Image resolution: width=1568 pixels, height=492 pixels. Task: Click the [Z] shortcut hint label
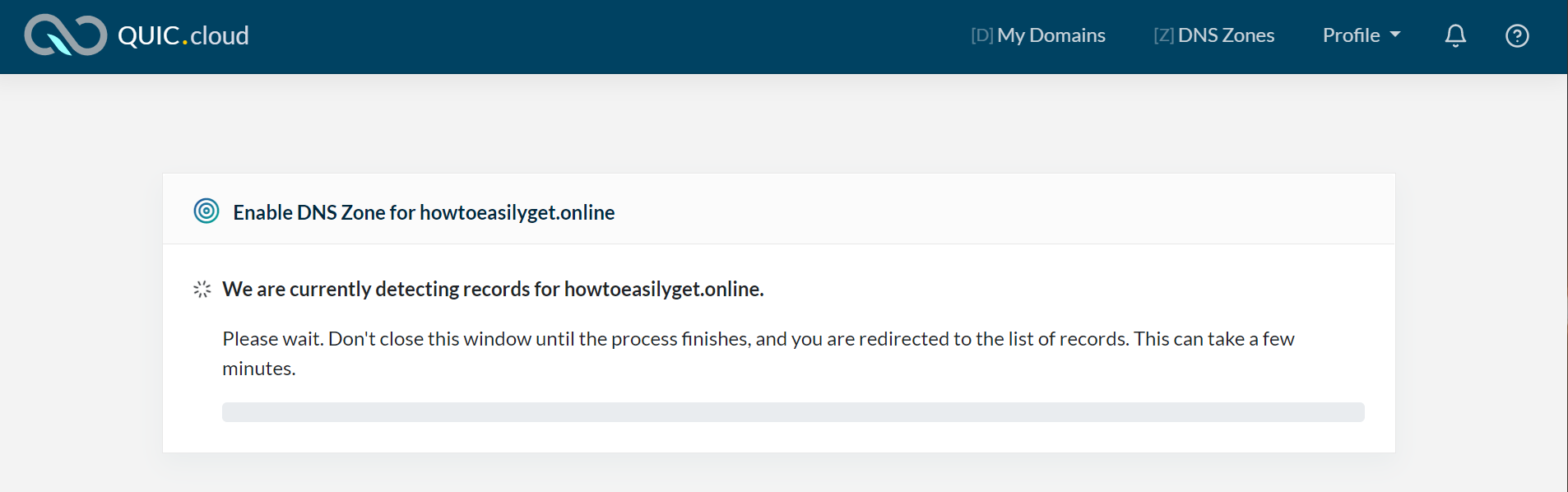(x=1163, y=35)
